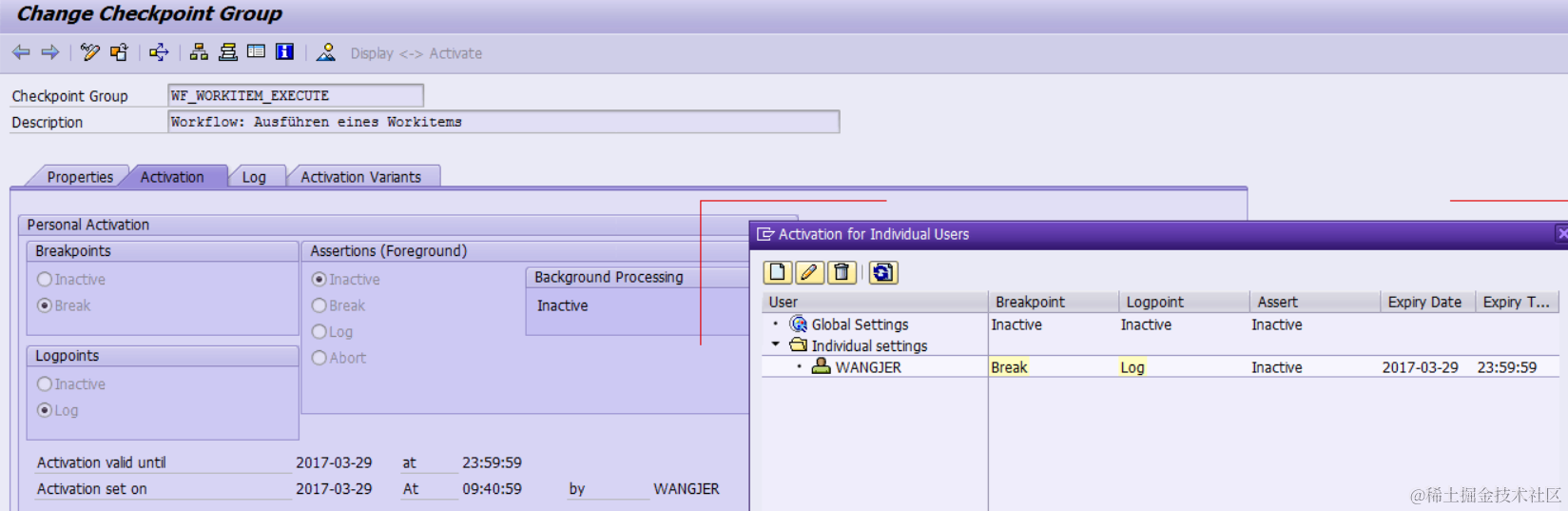Click the highlighted Break cell for WANGJER
Screen dimensions: 1568x511
tap(1009, 367)
